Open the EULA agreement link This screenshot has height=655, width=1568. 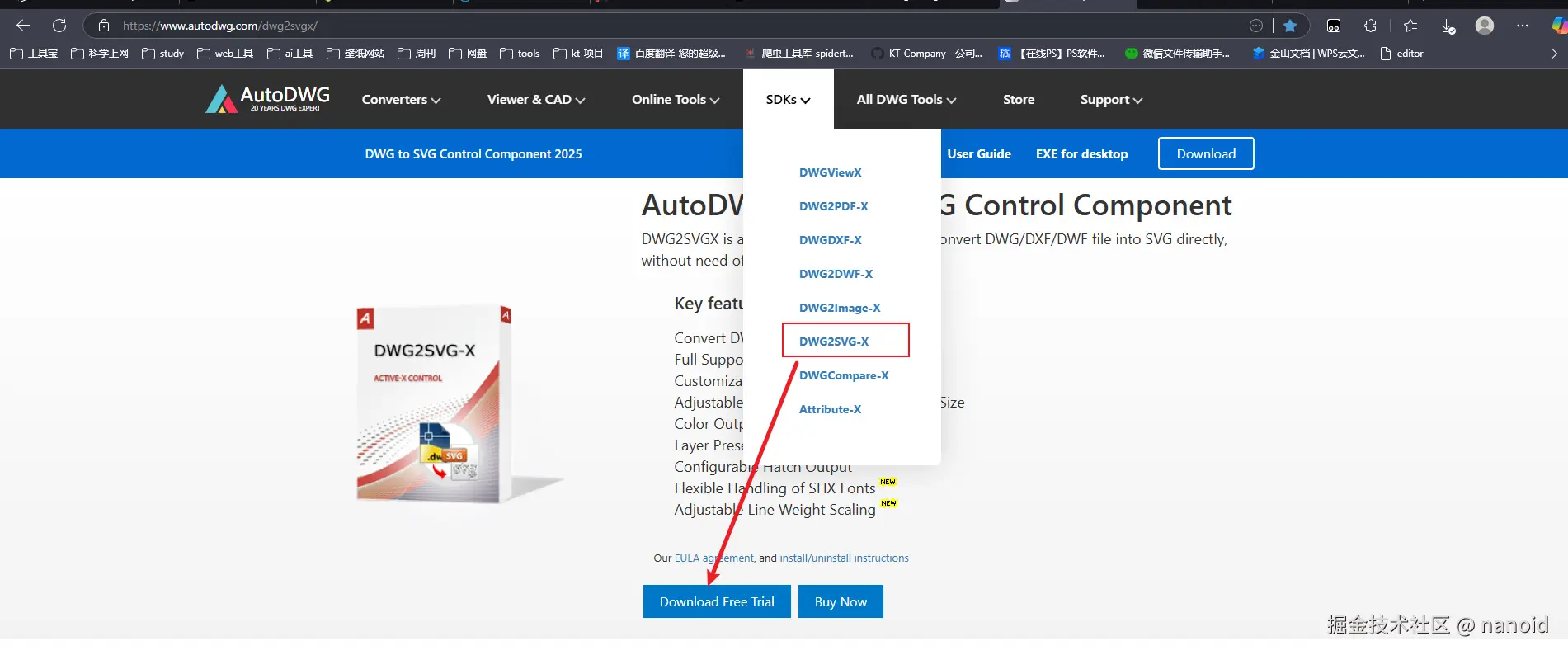[714, 558]
